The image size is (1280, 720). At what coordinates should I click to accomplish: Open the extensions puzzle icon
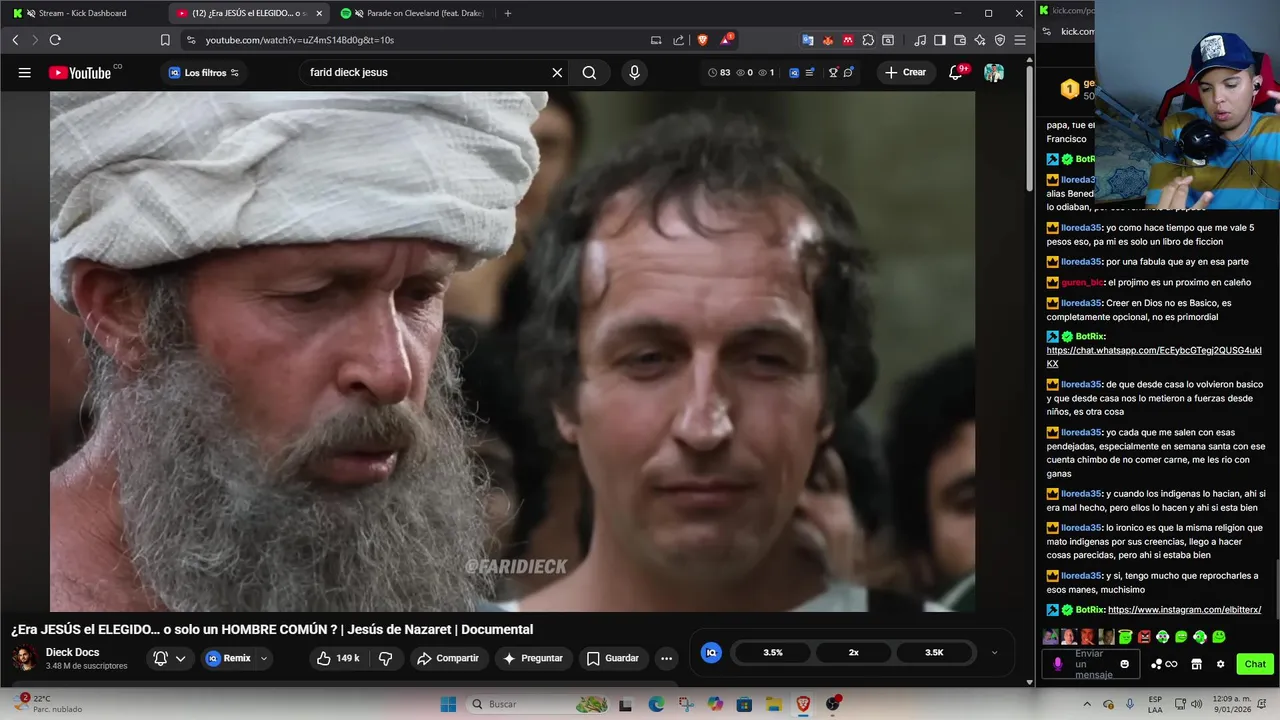tap(868, 40)
